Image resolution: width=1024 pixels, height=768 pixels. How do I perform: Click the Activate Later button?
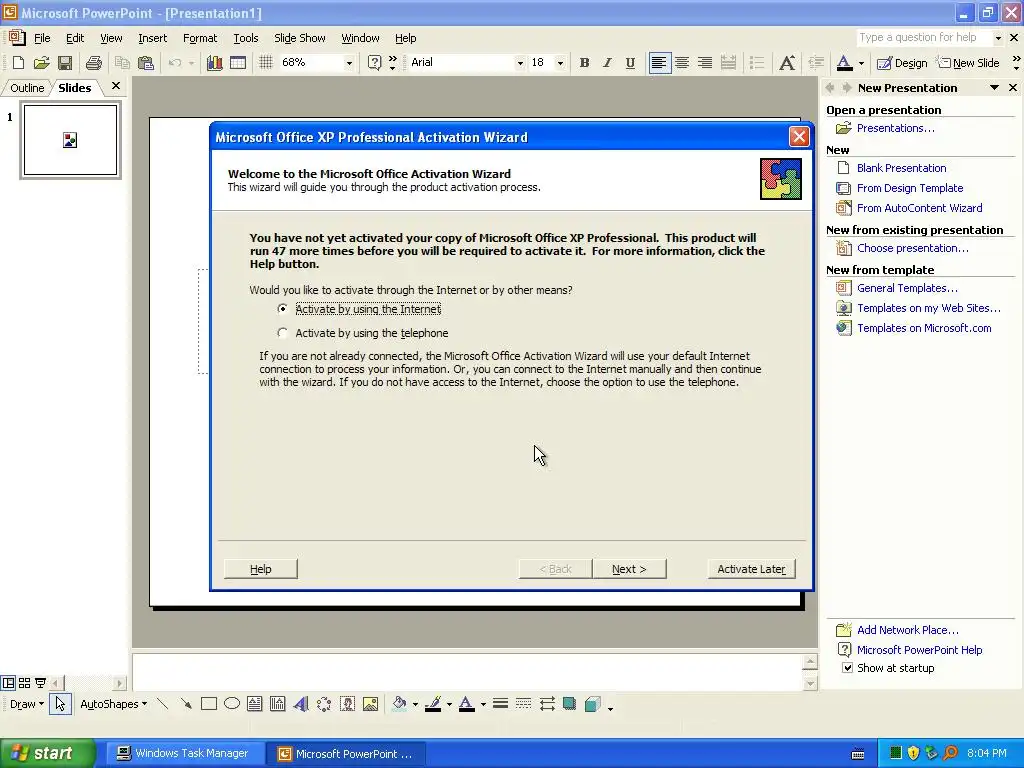point(751,569)
